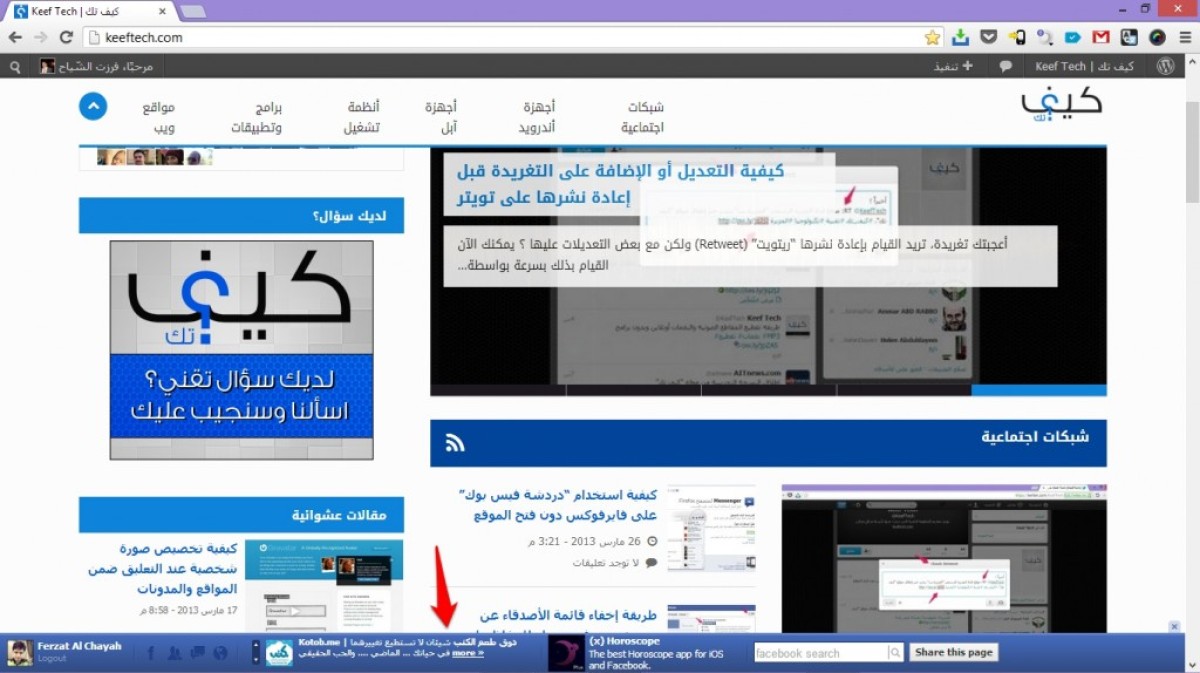Image resolution: width=1200 pixels, height=673 pixels.
Task: Click the round color wheel extension icon
Action: point(1157,37)
